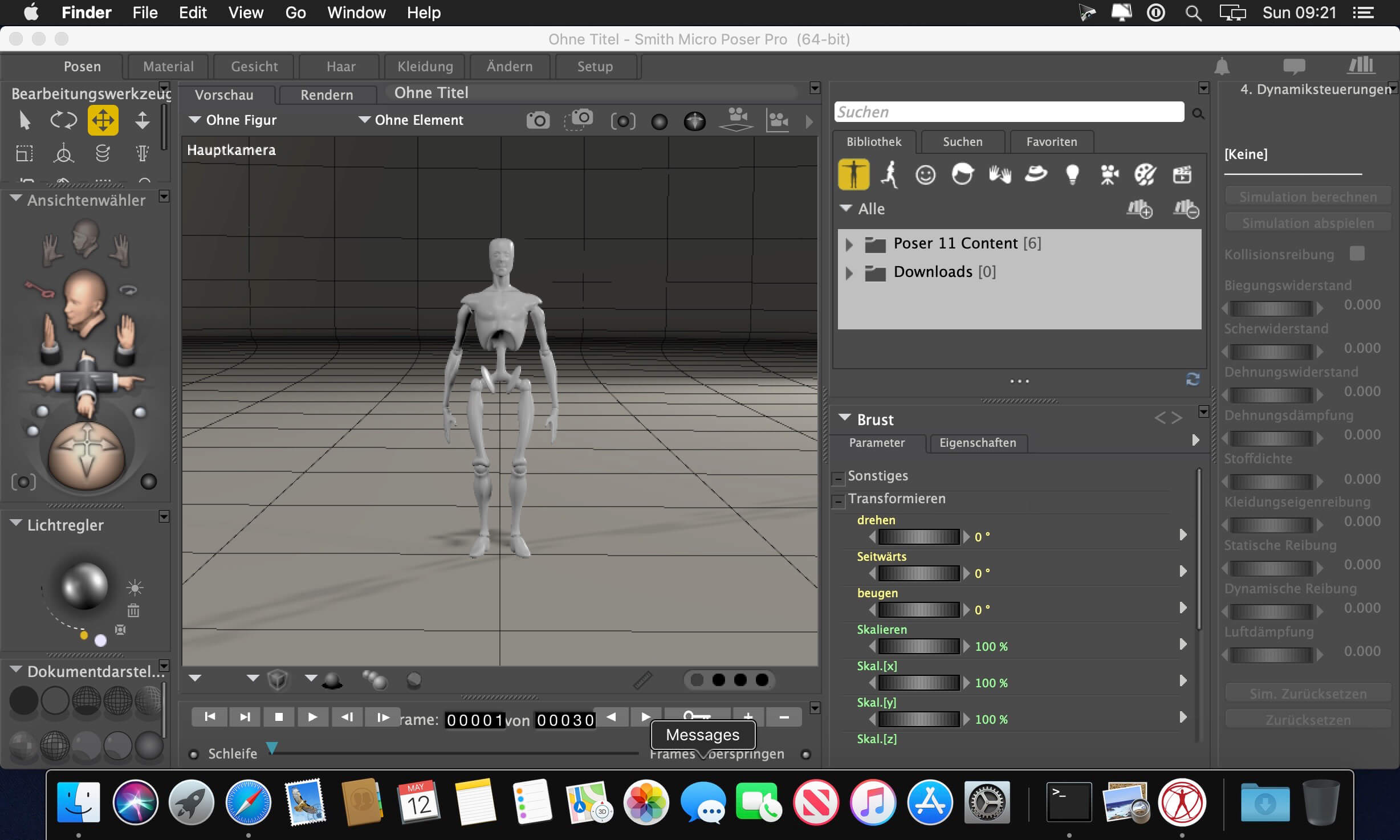Open the Ohne Figur dropdown
The height and width of the screenshot is (840, 1400).
pyautogui.click(x=233, y=120)
